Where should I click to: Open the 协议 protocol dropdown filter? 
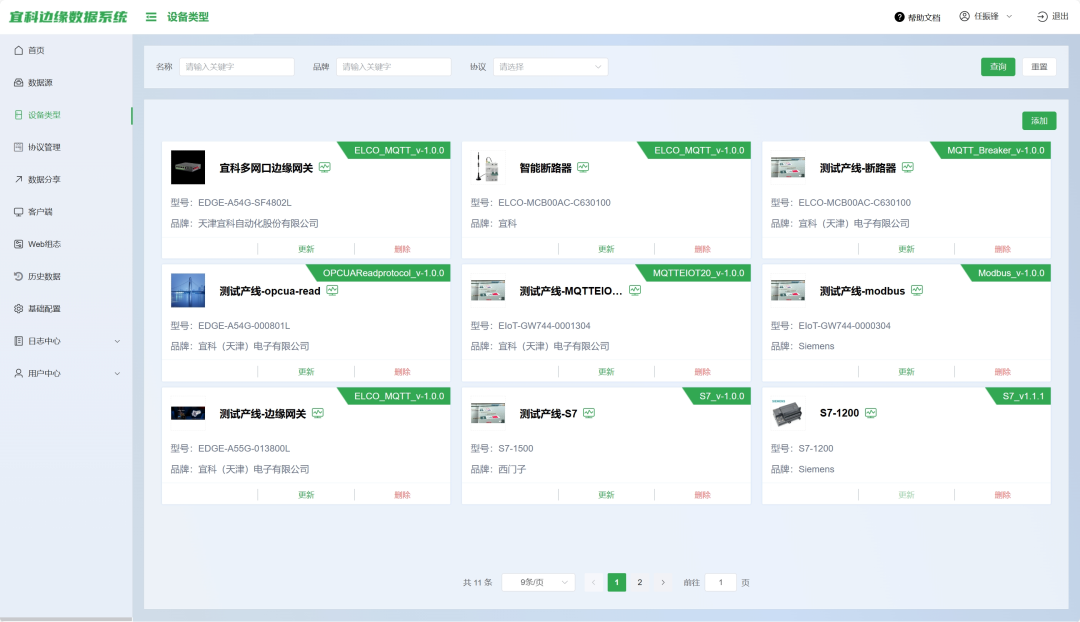click(550, 67)
